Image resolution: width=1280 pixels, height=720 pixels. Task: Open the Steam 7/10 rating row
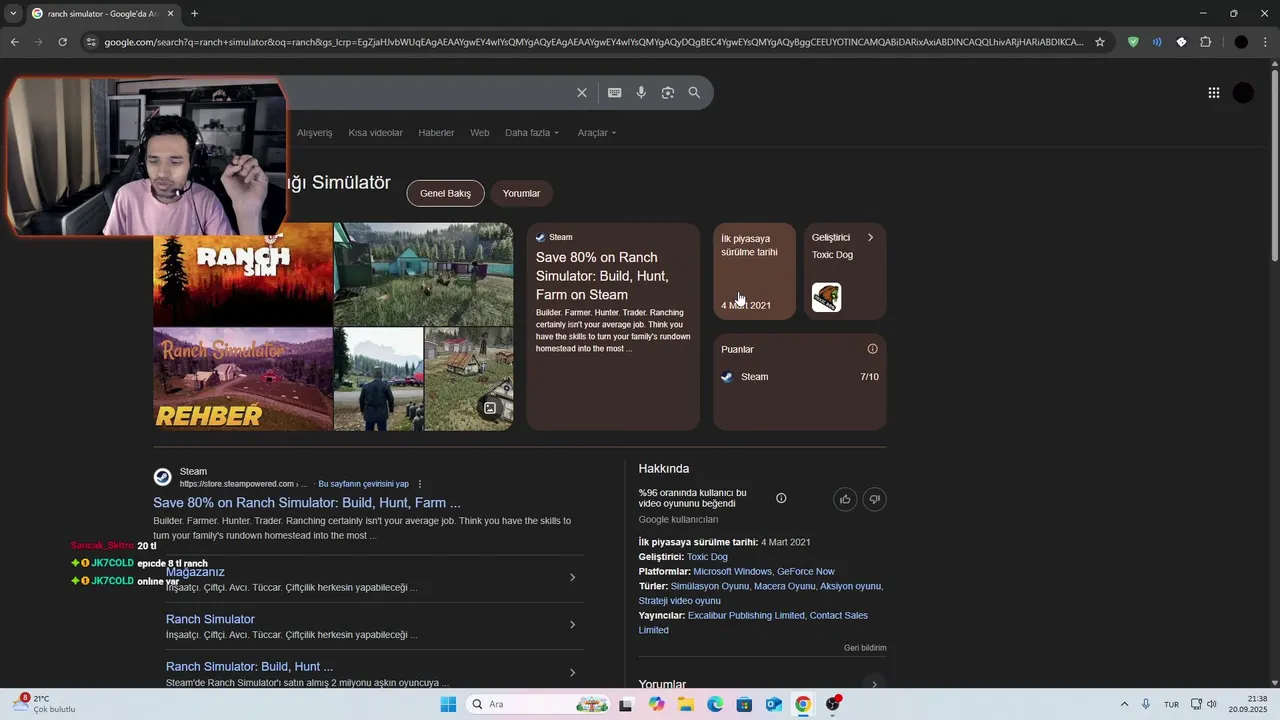point(799,377)
